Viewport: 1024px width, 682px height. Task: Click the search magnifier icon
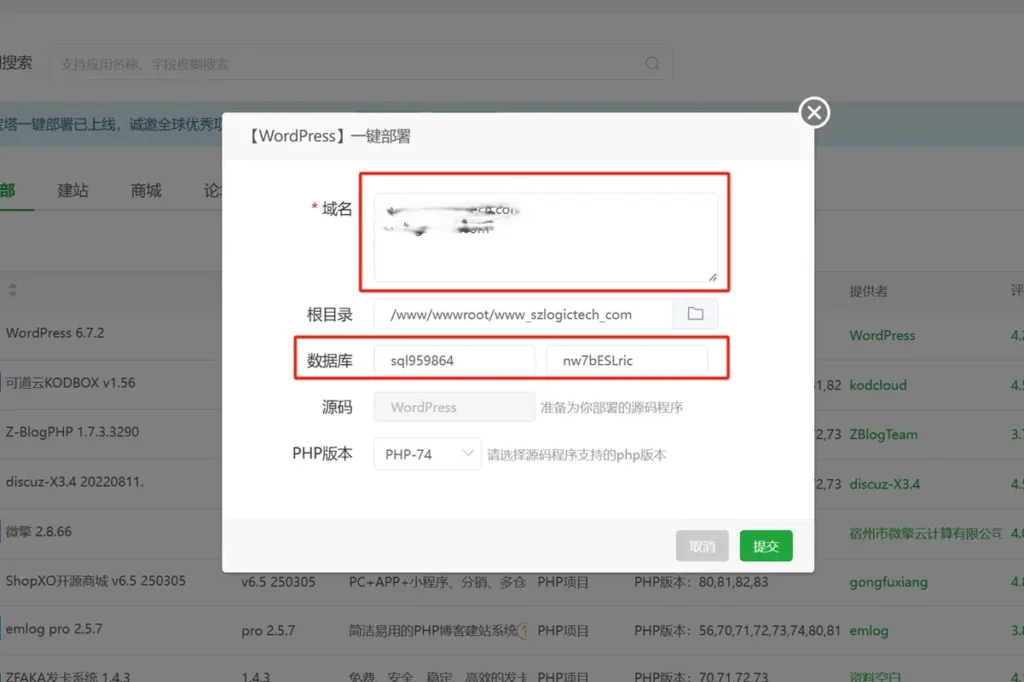[x=652, y=63]
